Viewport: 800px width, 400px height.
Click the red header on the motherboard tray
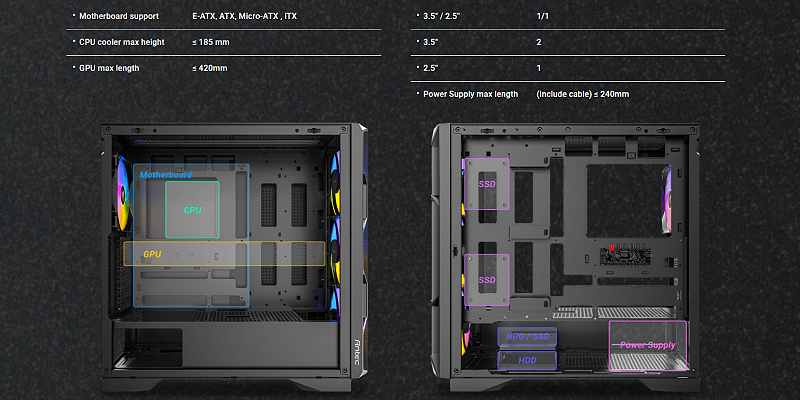click(607, 246)
